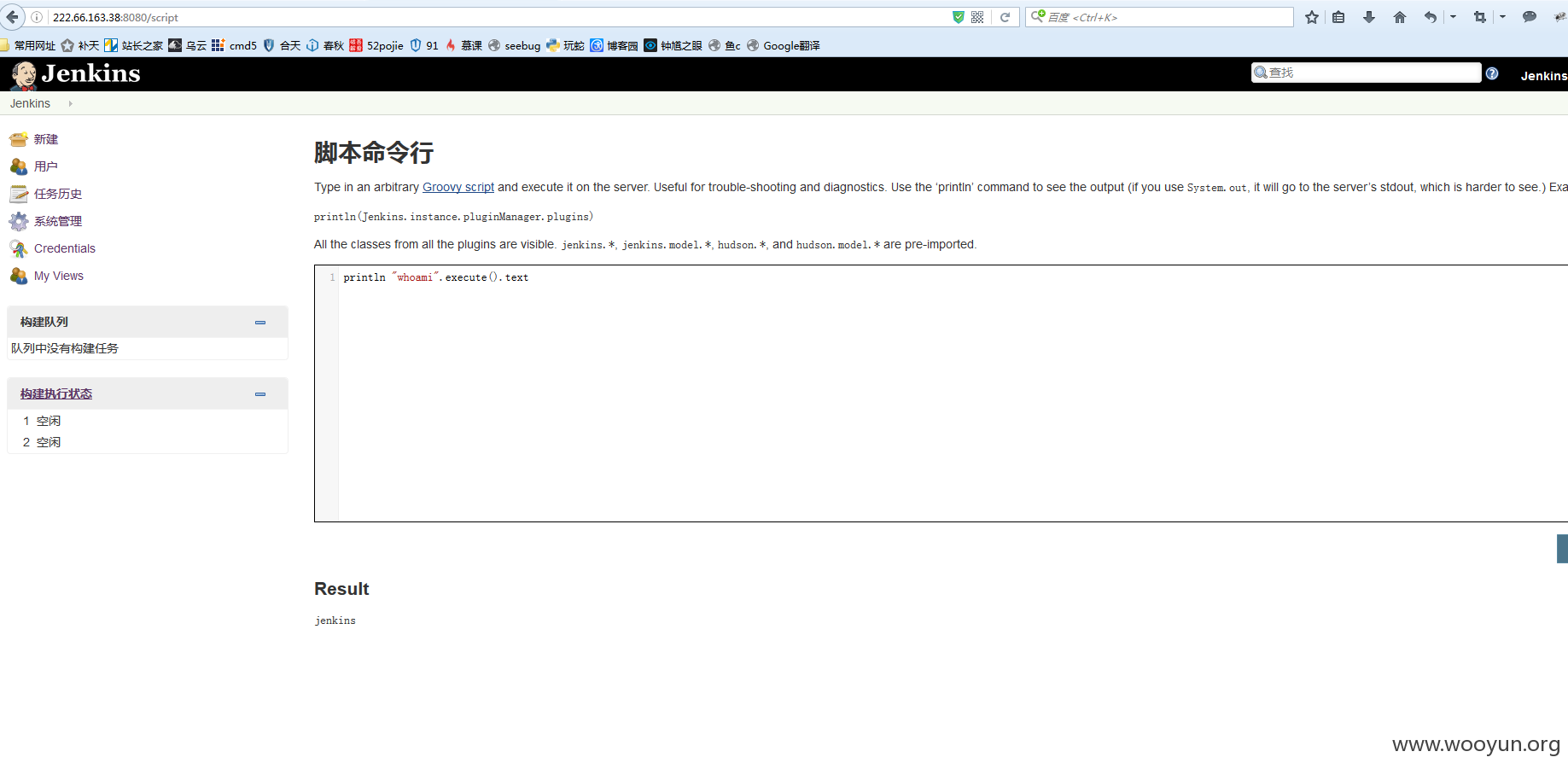Collapse the 构建队列 panel

click(x=260, y=323)
